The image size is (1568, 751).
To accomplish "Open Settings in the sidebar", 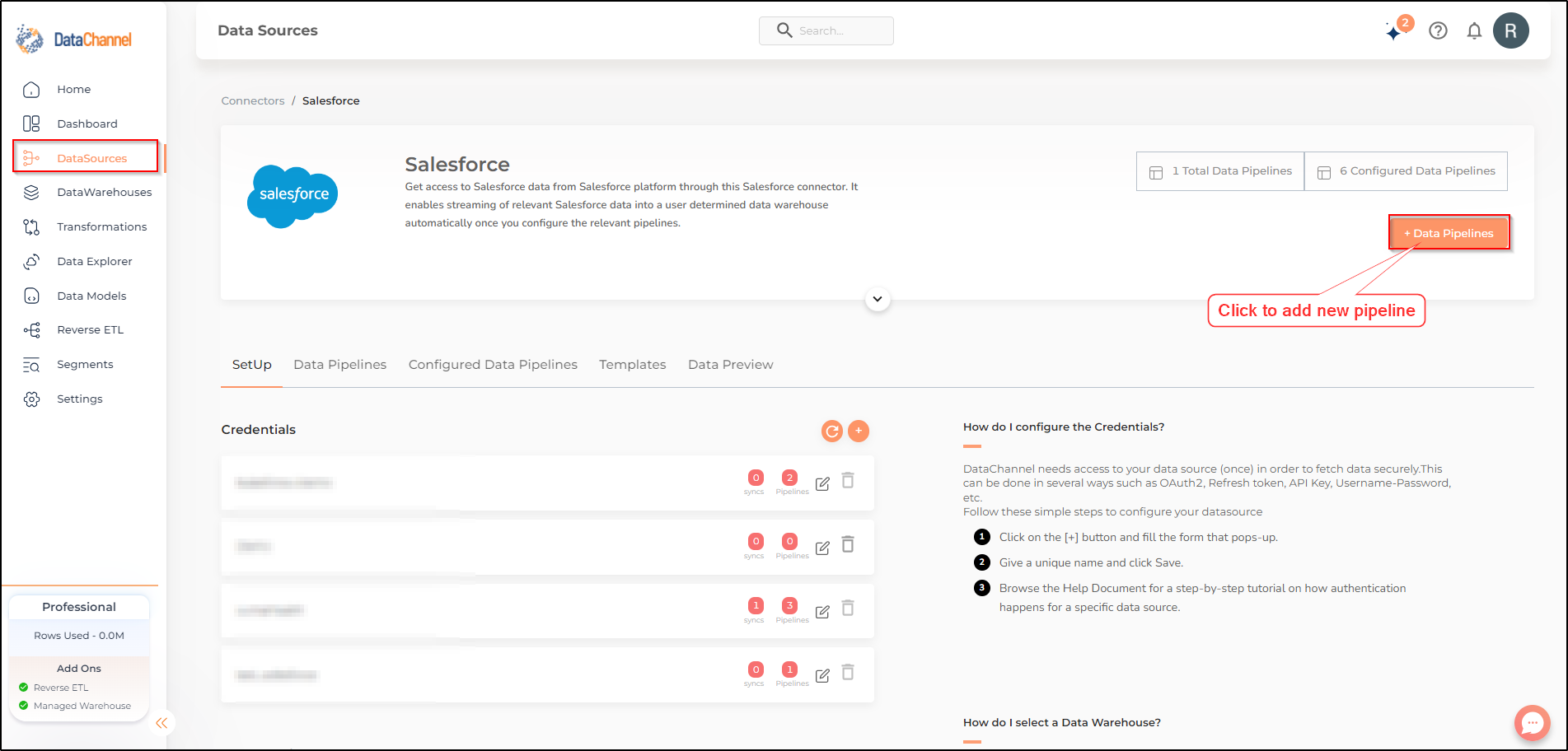I will point(79,399).
